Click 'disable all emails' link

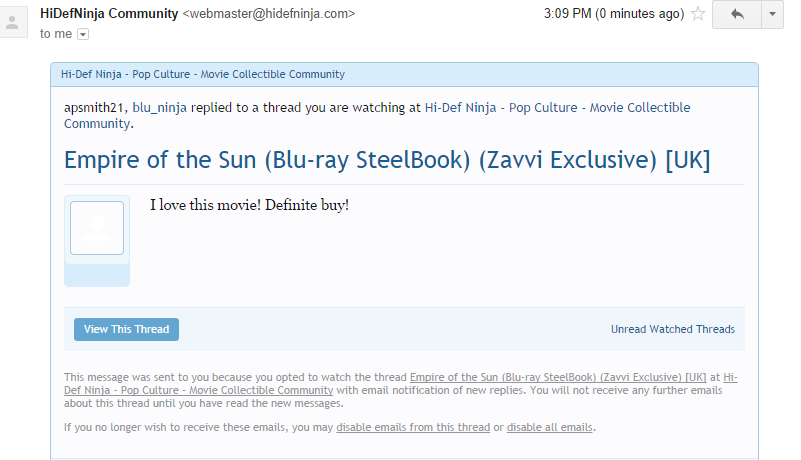click(550, 427)
